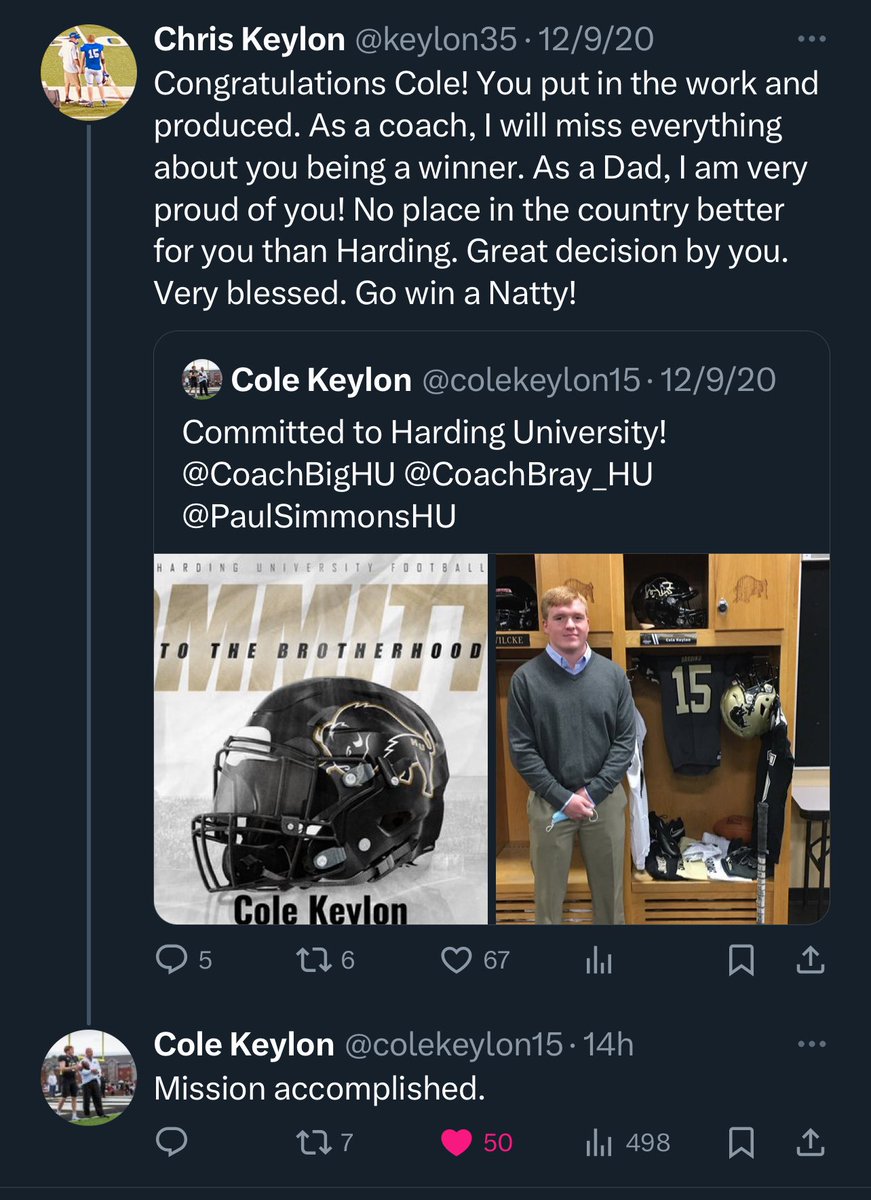Open Chris Keylon's profile picture
The width and height of the screenshot is (871, 1200).
(88, 72)
